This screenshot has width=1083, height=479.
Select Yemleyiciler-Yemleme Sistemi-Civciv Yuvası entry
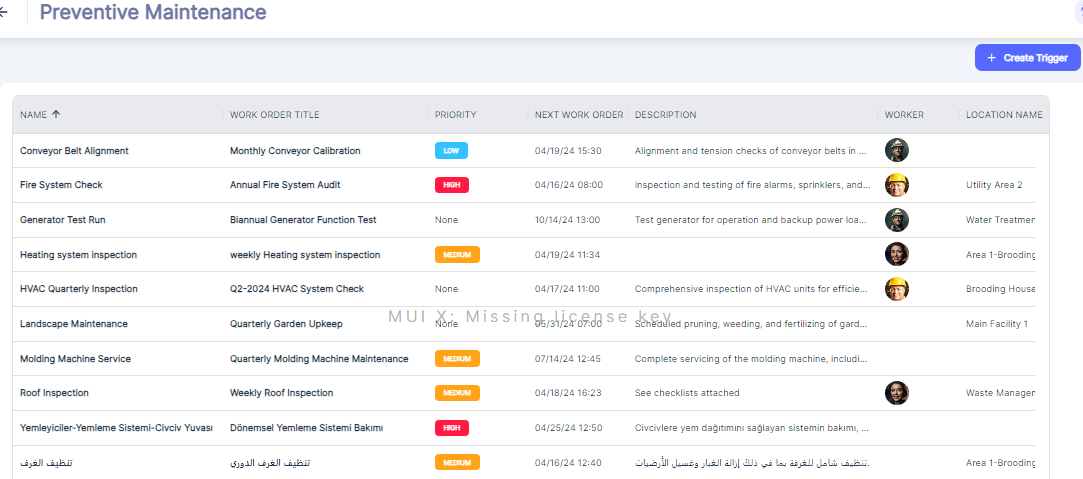coord(116,428)
